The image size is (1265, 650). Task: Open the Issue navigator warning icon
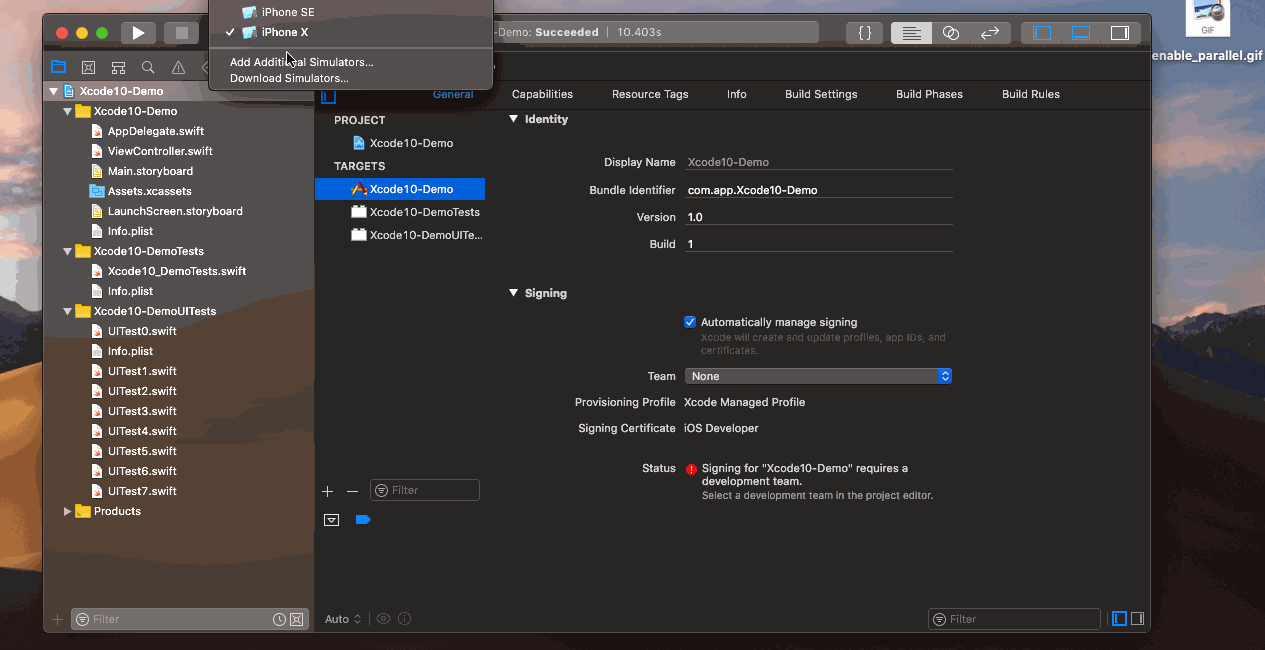pyautogui.click(x=178, y=67)
